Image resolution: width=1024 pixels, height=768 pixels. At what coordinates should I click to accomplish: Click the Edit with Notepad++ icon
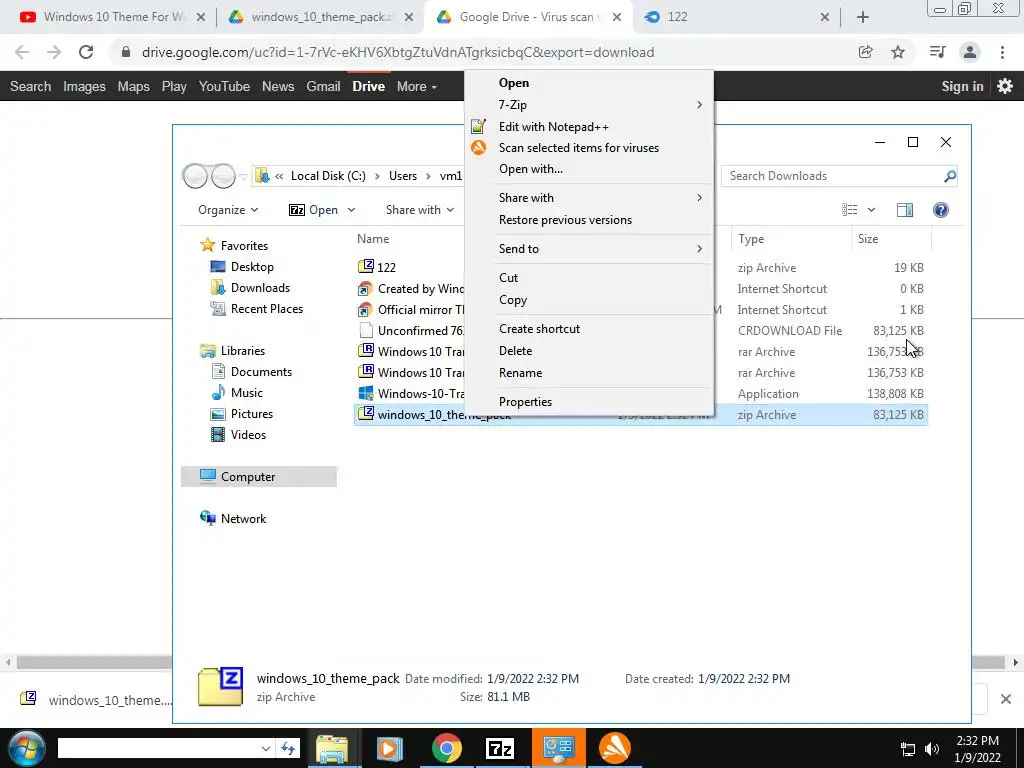pos(479,126)
